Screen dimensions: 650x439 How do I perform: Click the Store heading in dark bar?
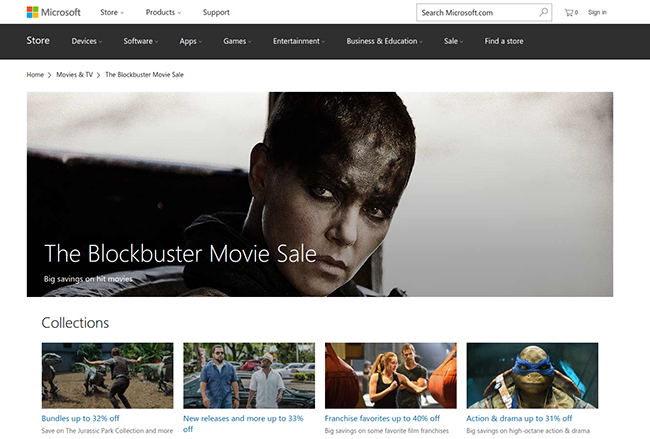click(38, 41)
